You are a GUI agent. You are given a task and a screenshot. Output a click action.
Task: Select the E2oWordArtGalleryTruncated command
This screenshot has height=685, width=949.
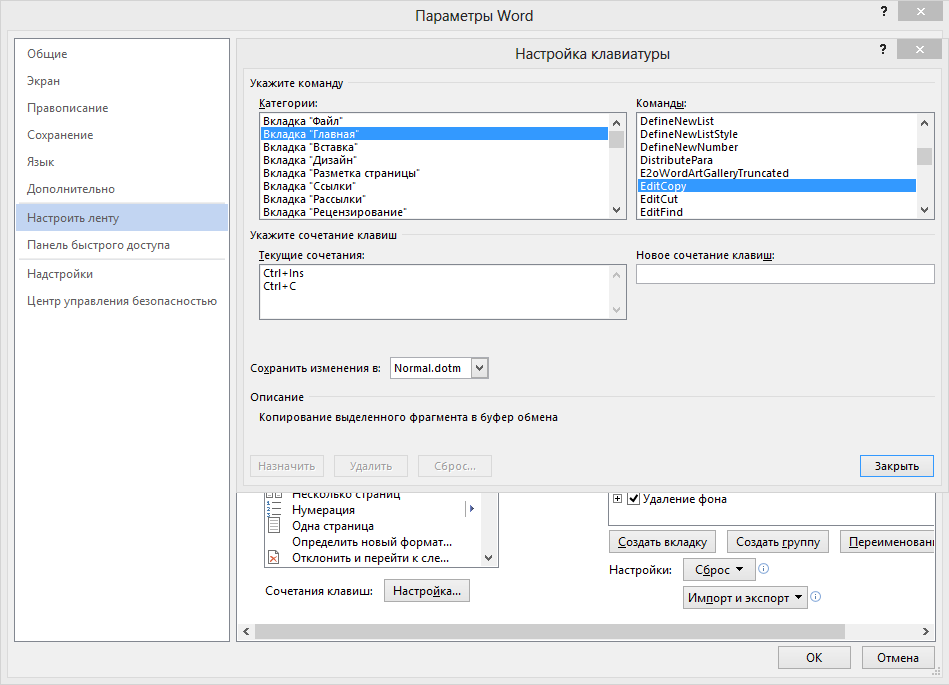click(777, 173)
